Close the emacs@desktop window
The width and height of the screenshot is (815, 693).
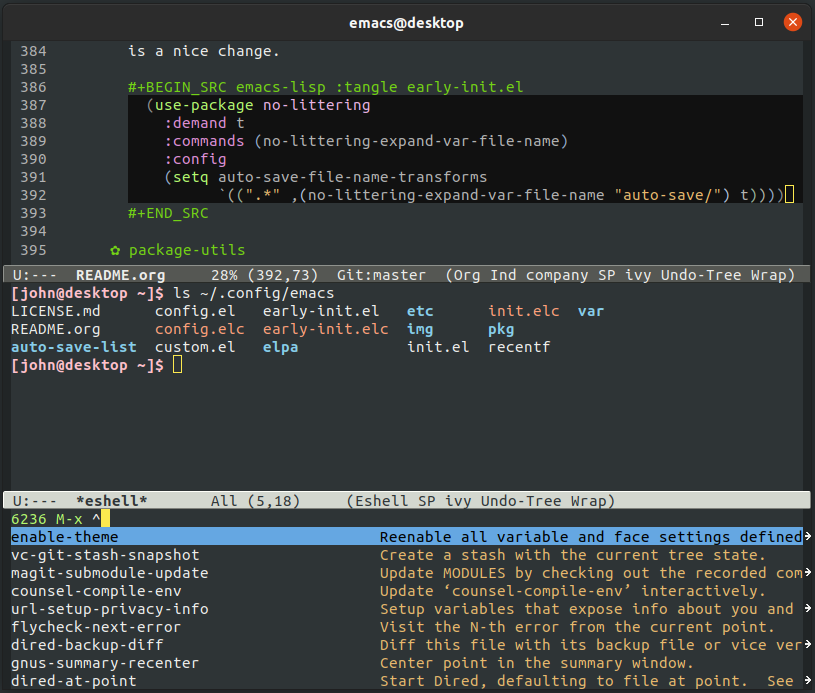(x=793, y=22)
